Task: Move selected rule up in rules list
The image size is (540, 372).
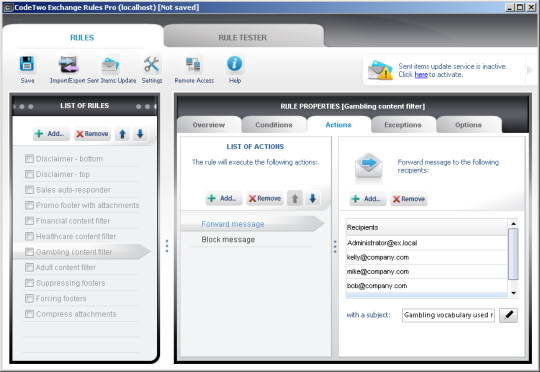Action: tap(122, 134)
